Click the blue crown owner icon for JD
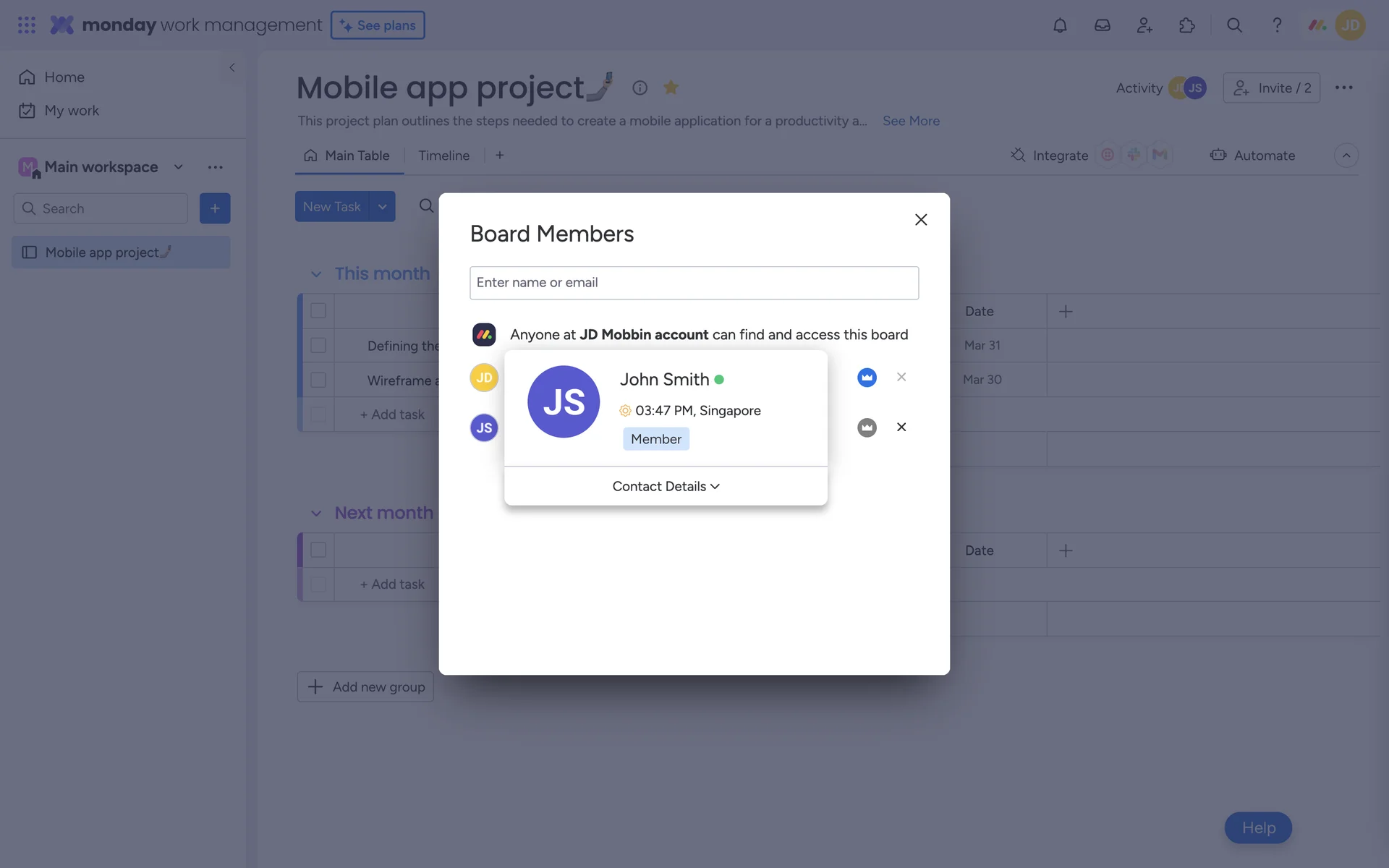The width and height of the screenshot is (1389, 868). (867, 378)
